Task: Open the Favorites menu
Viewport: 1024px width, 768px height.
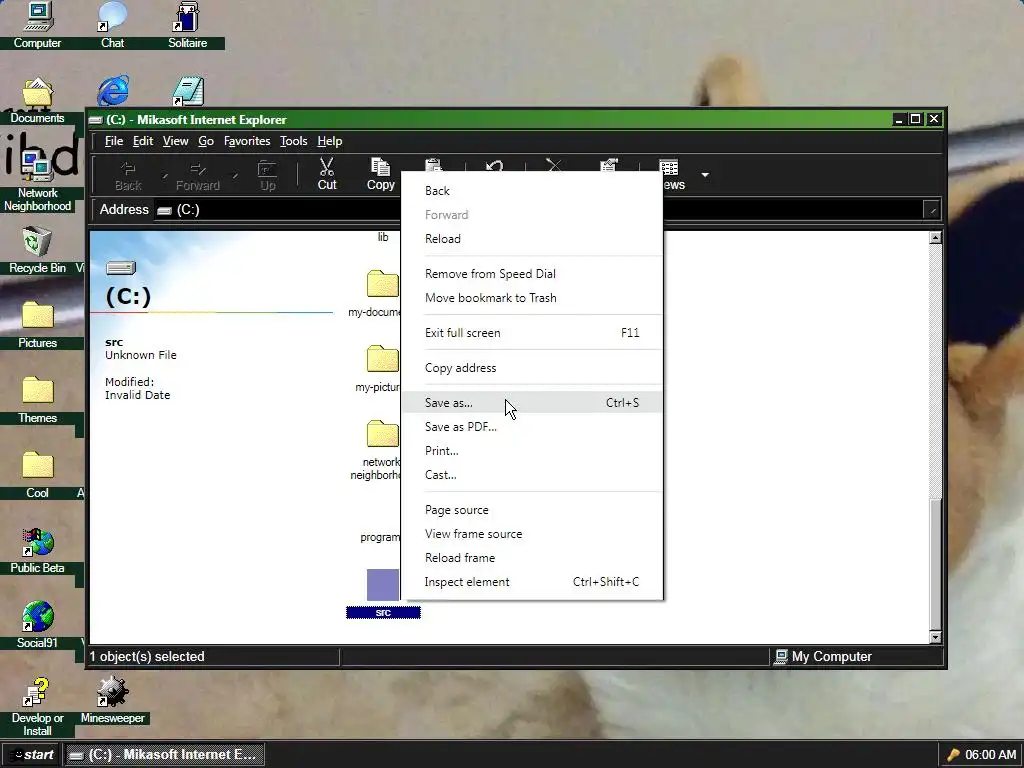Action: [247, 141]
